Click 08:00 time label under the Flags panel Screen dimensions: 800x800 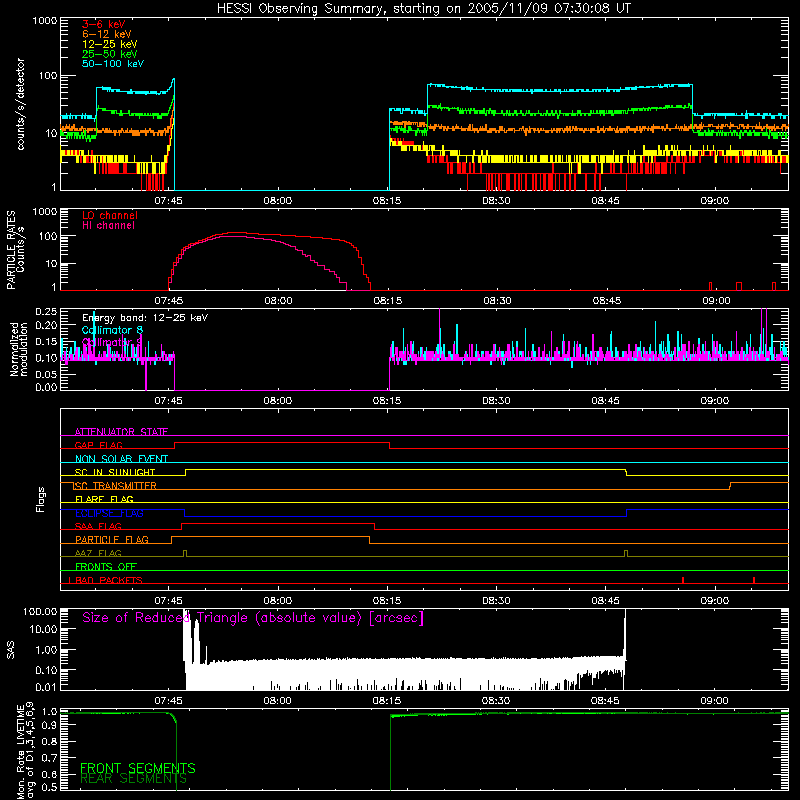coord(278,601)
